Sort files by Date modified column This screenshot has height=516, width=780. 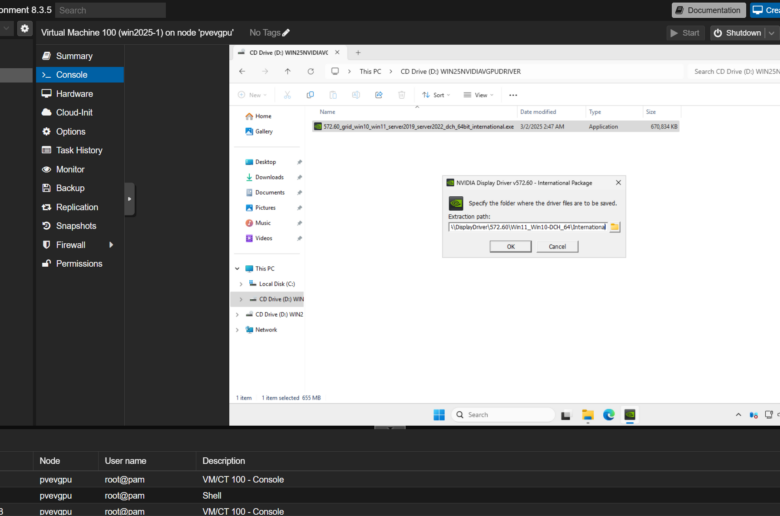538,112
